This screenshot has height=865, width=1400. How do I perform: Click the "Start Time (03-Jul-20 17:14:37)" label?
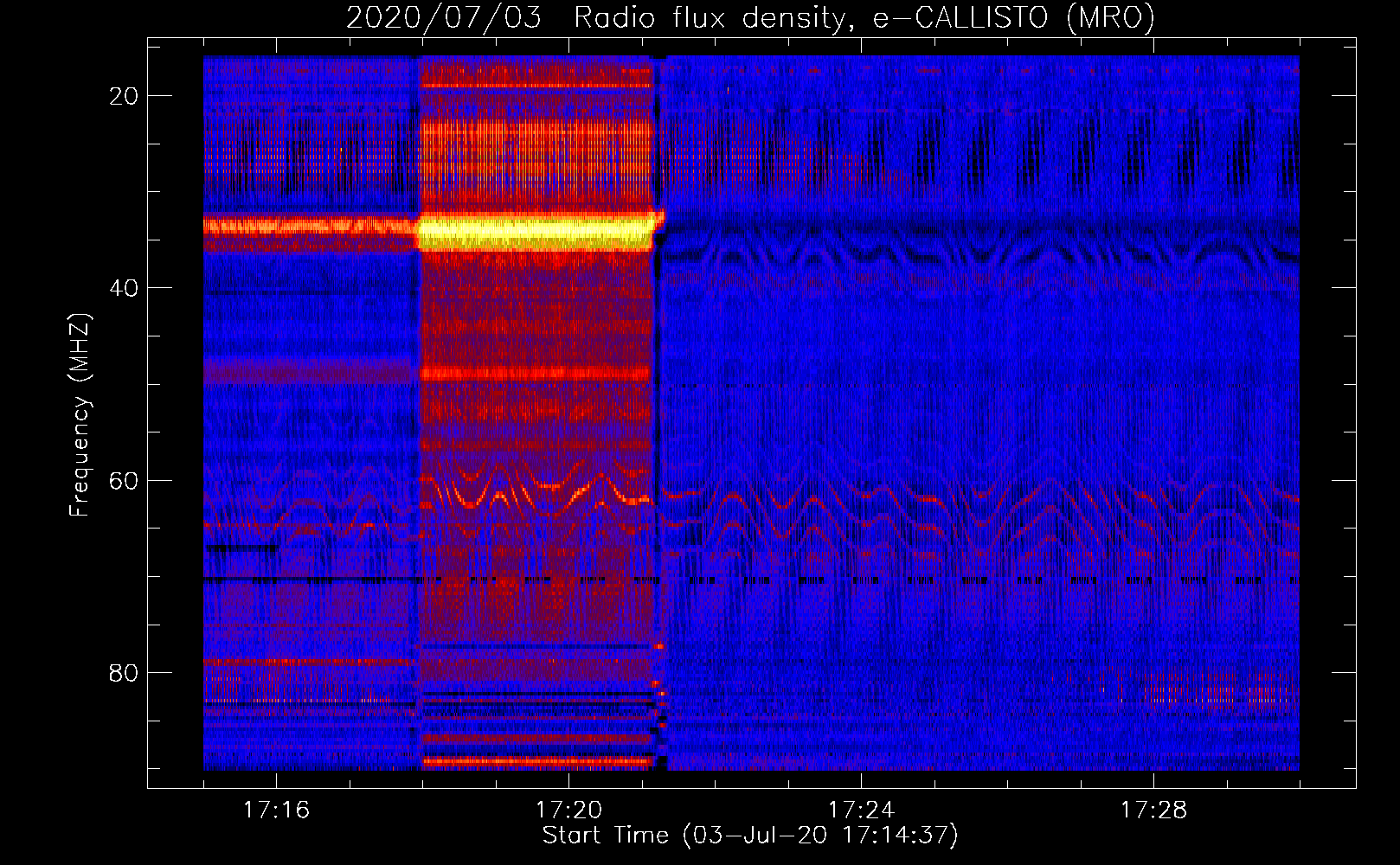(x=750, y=836)
